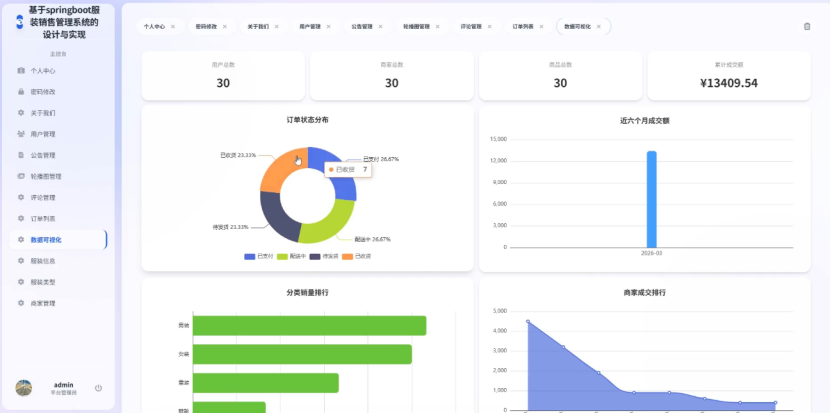This screenshot has width=830, height=413.
Task: Click the dark 待发货 pie slice
Action: click(278, 216)
